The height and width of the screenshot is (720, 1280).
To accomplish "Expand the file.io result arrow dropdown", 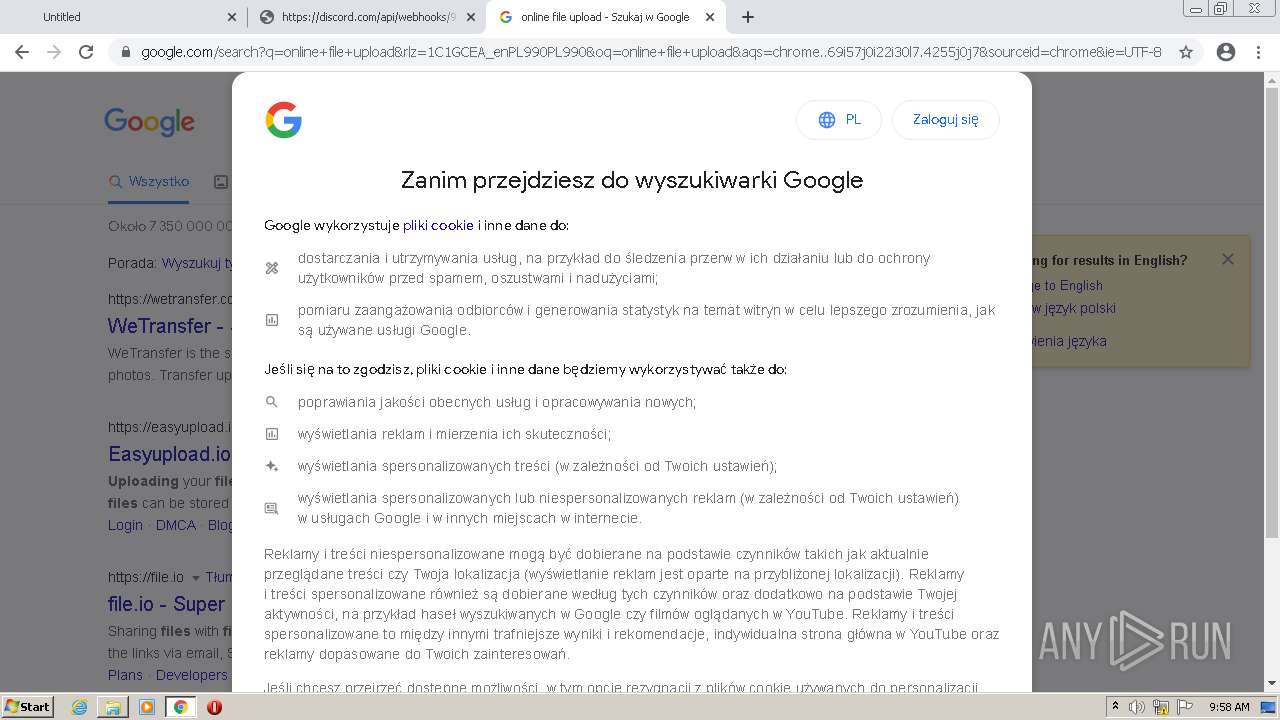I will (196, 578).
